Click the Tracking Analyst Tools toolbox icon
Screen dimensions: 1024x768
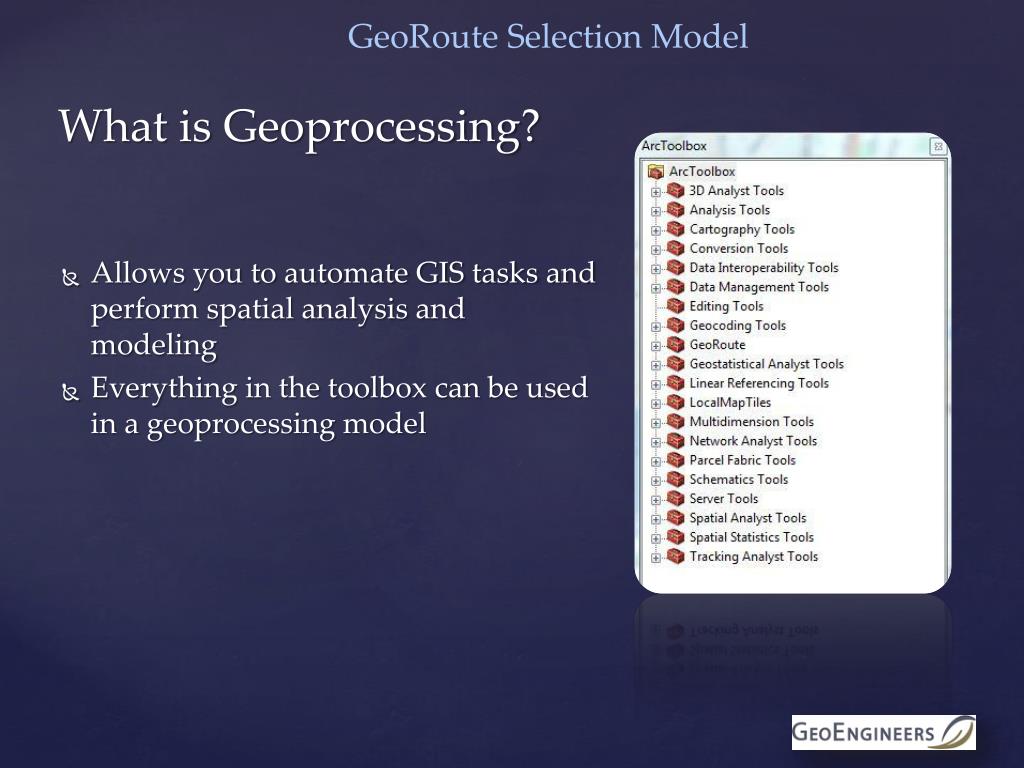pos(675,556)
